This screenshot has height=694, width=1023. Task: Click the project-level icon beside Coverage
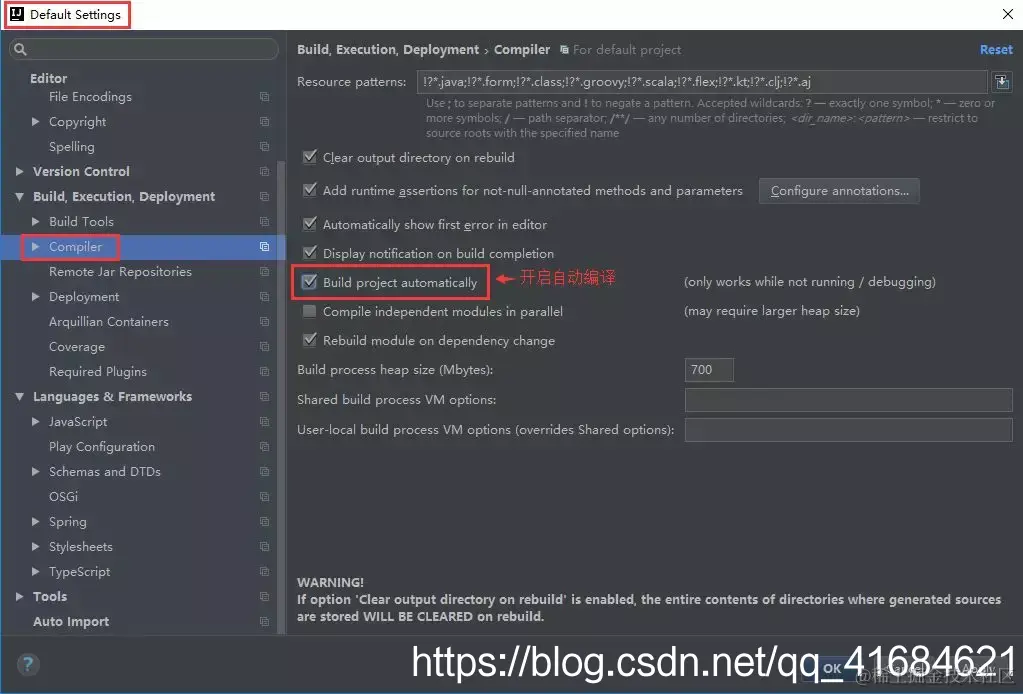[x=264, y=346]
